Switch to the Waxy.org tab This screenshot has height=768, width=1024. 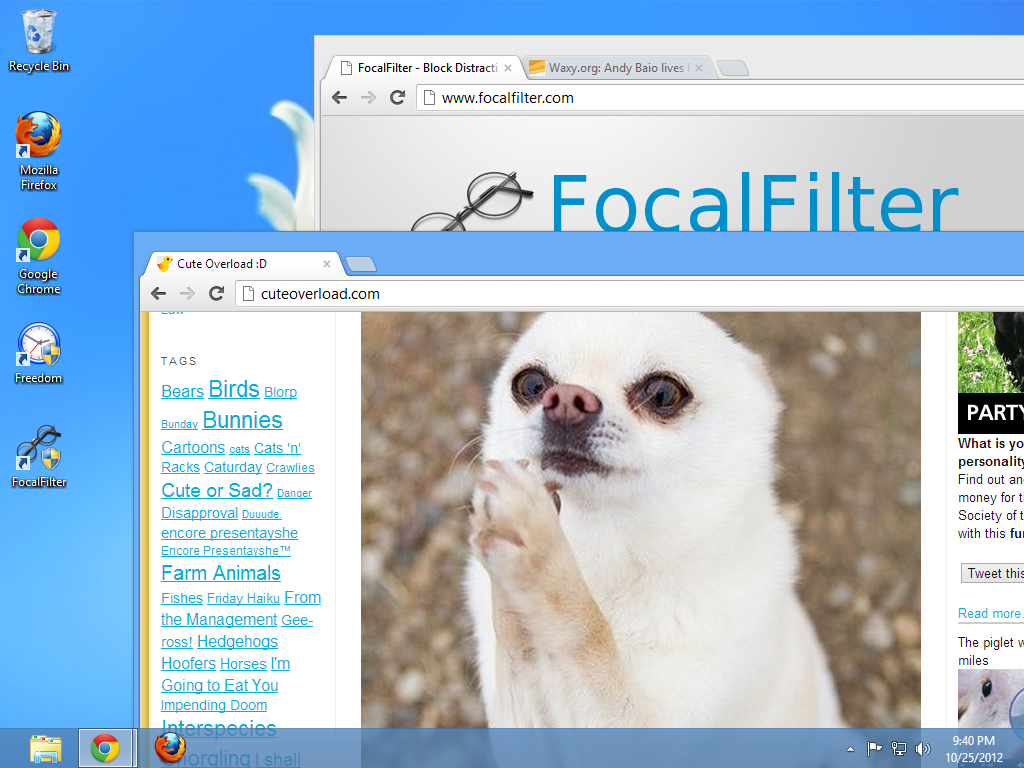click(x=615, y=68)
